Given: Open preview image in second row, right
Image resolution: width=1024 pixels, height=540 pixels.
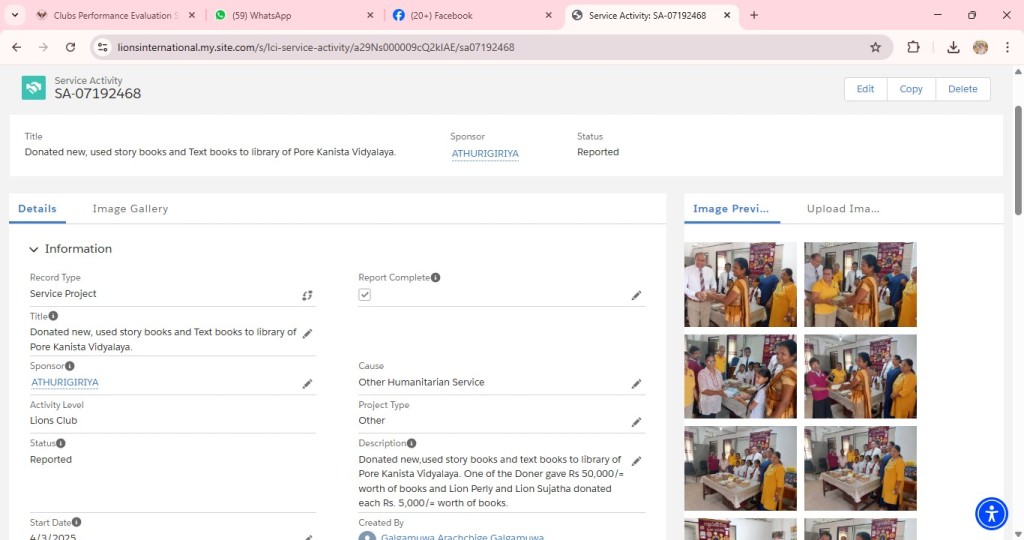Looking at the screenshot, I should [x=860, y=376].
